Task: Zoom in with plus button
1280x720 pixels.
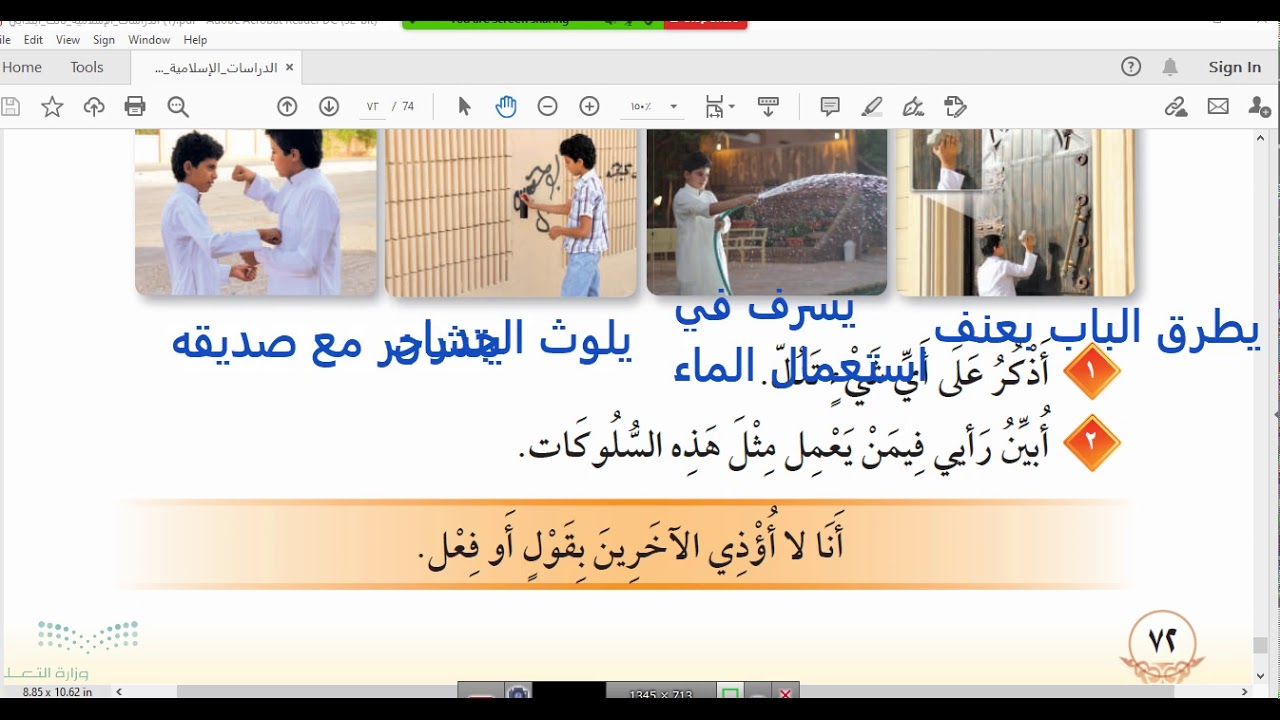Action: coord(589,107)
